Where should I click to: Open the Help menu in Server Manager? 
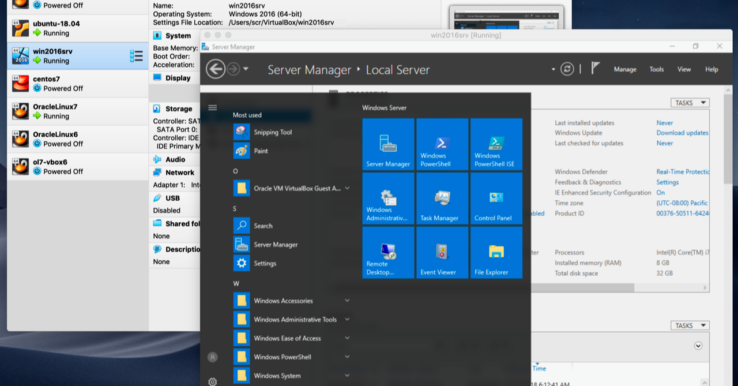point(712,69)
